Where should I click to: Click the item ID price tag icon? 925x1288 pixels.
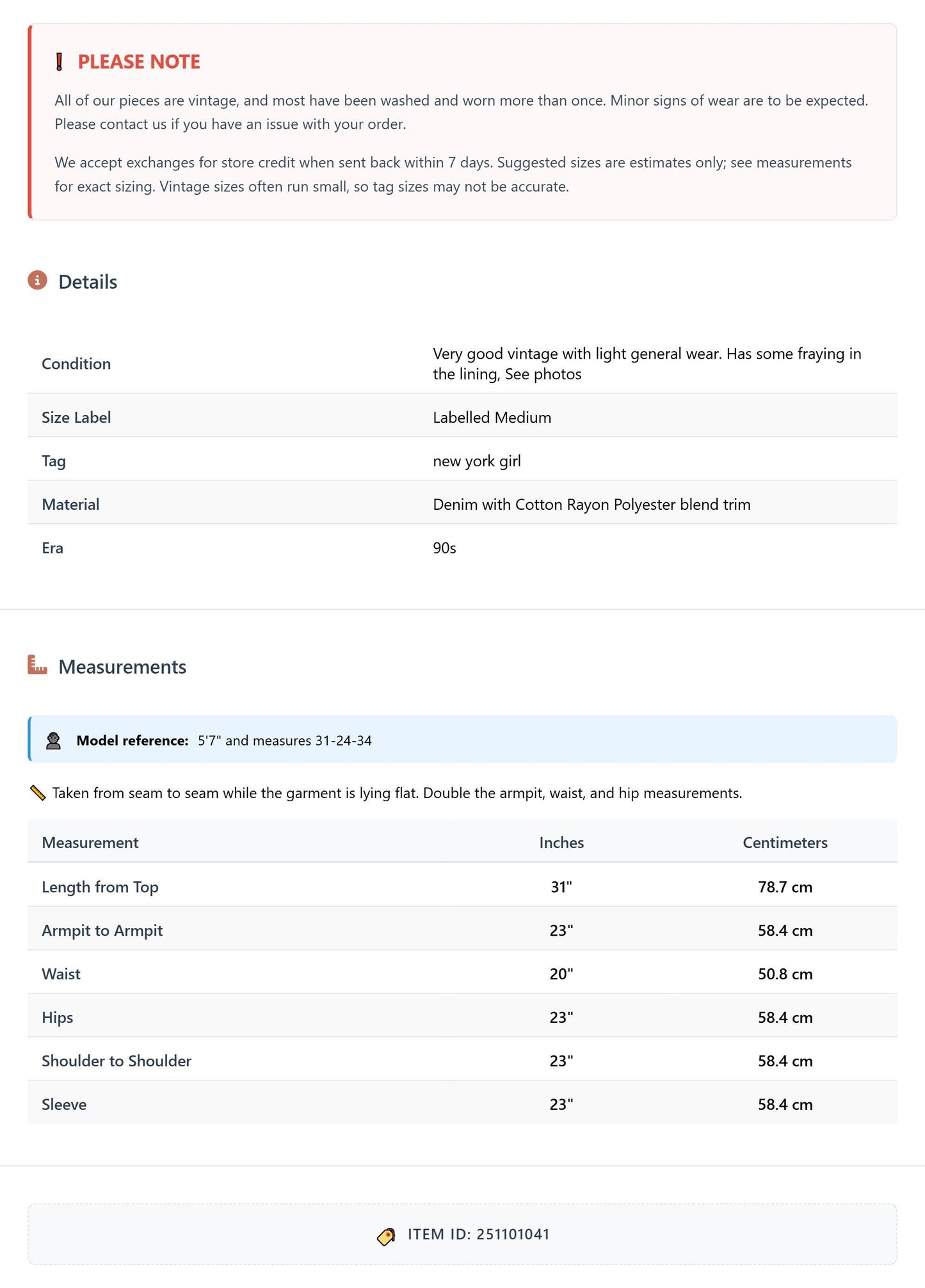[x=386, y=1236]
